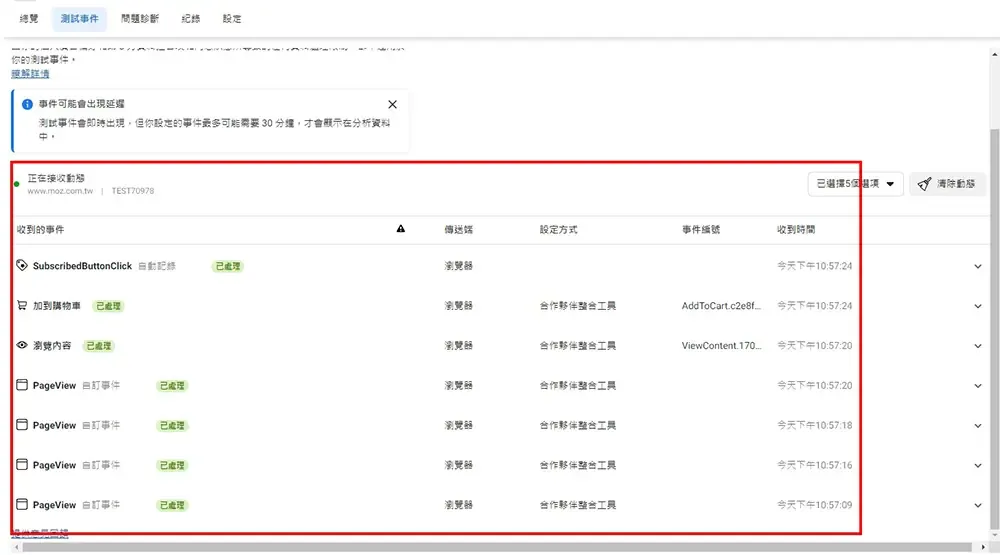Image resolution: width=1000 pixels, height=555 pixels.
Task: Click the blue info icon in notice
Action: 27,104
